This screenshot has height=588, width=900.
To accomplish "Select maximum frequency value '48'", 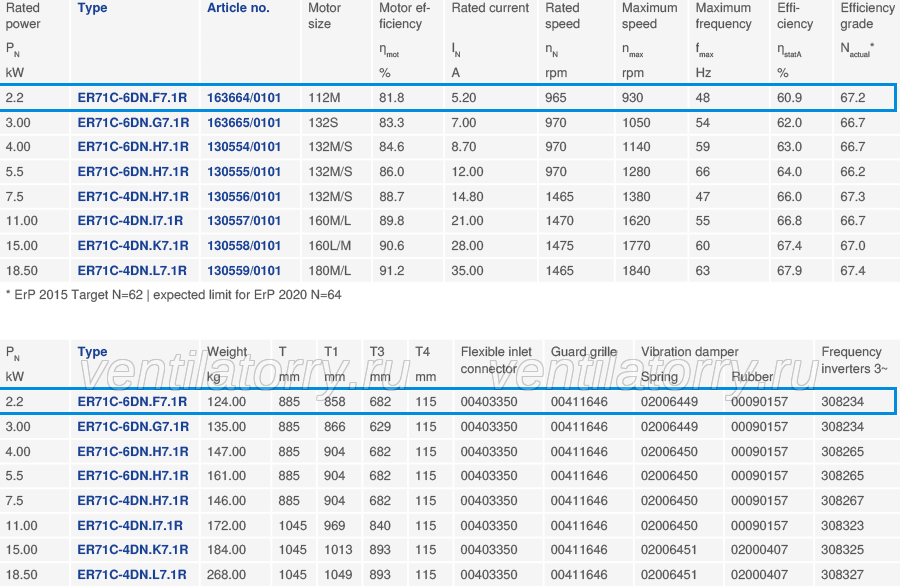I will pos(703,98).
